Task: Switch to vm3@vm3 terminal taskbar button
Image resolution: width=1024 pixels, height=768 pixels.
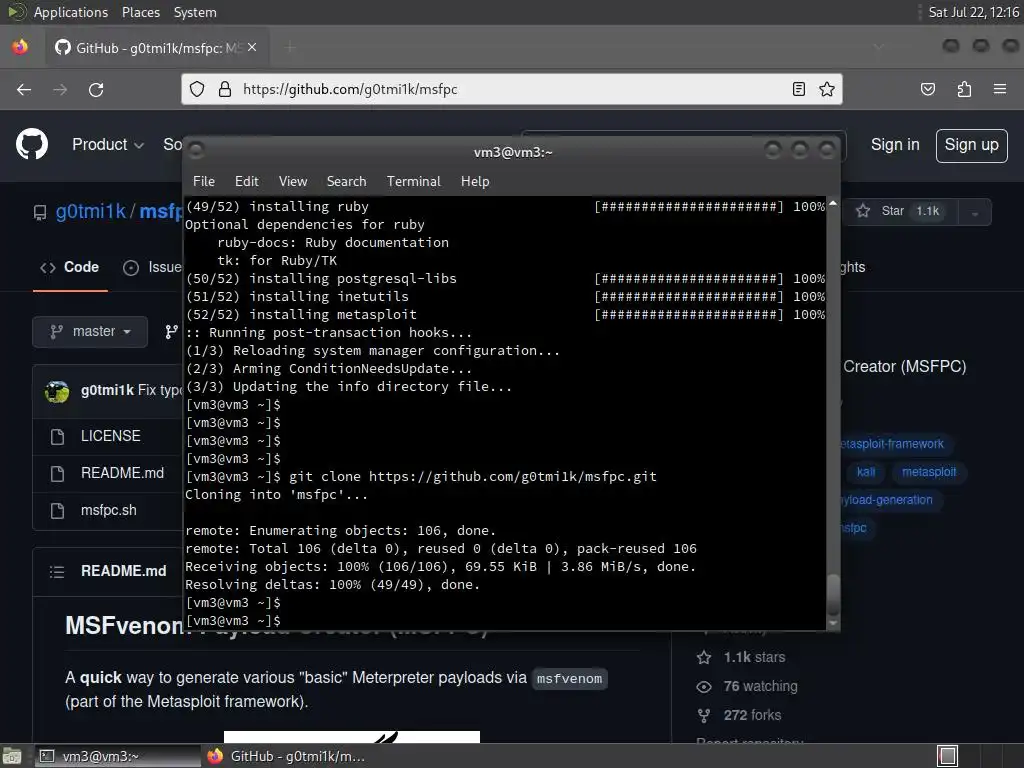Action: point(116,756)
